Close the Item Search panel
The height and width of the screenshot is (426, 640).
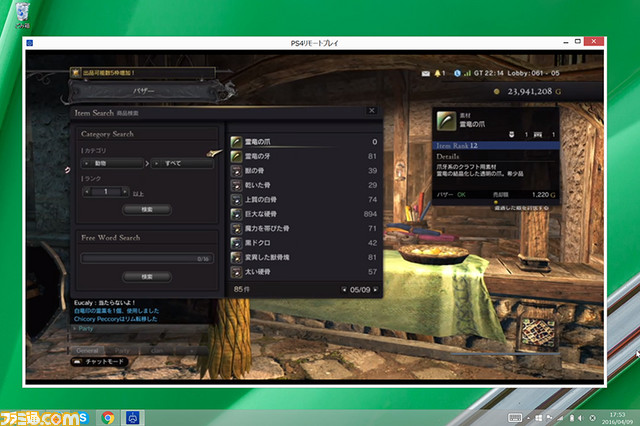(x=371, y=111)
